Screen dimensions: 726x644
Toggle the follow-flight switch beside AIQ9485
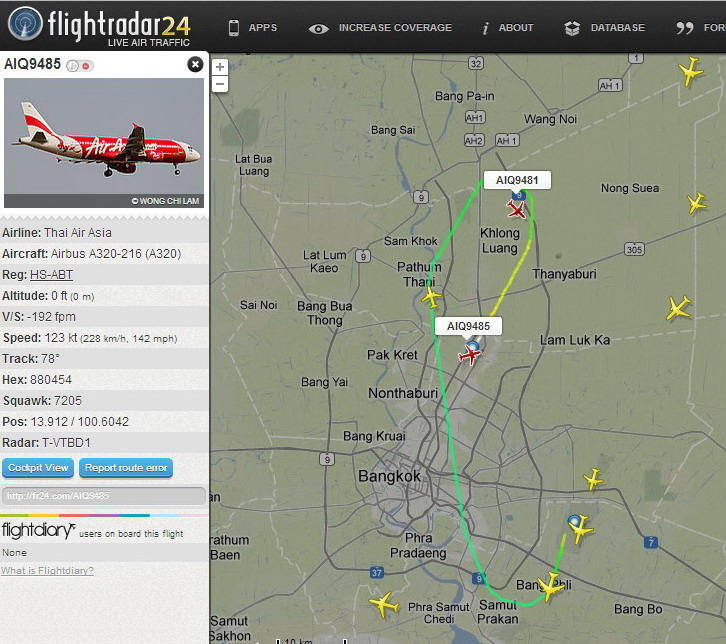[80, 66]
